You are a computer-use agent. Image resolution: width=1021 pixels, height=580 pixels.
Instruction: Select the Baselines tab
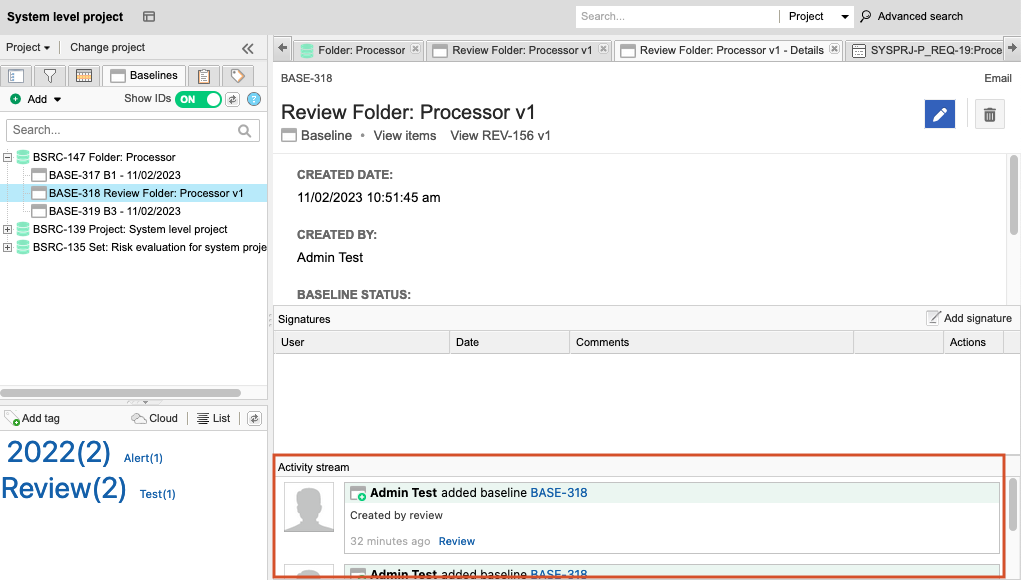tap(144, 76)
